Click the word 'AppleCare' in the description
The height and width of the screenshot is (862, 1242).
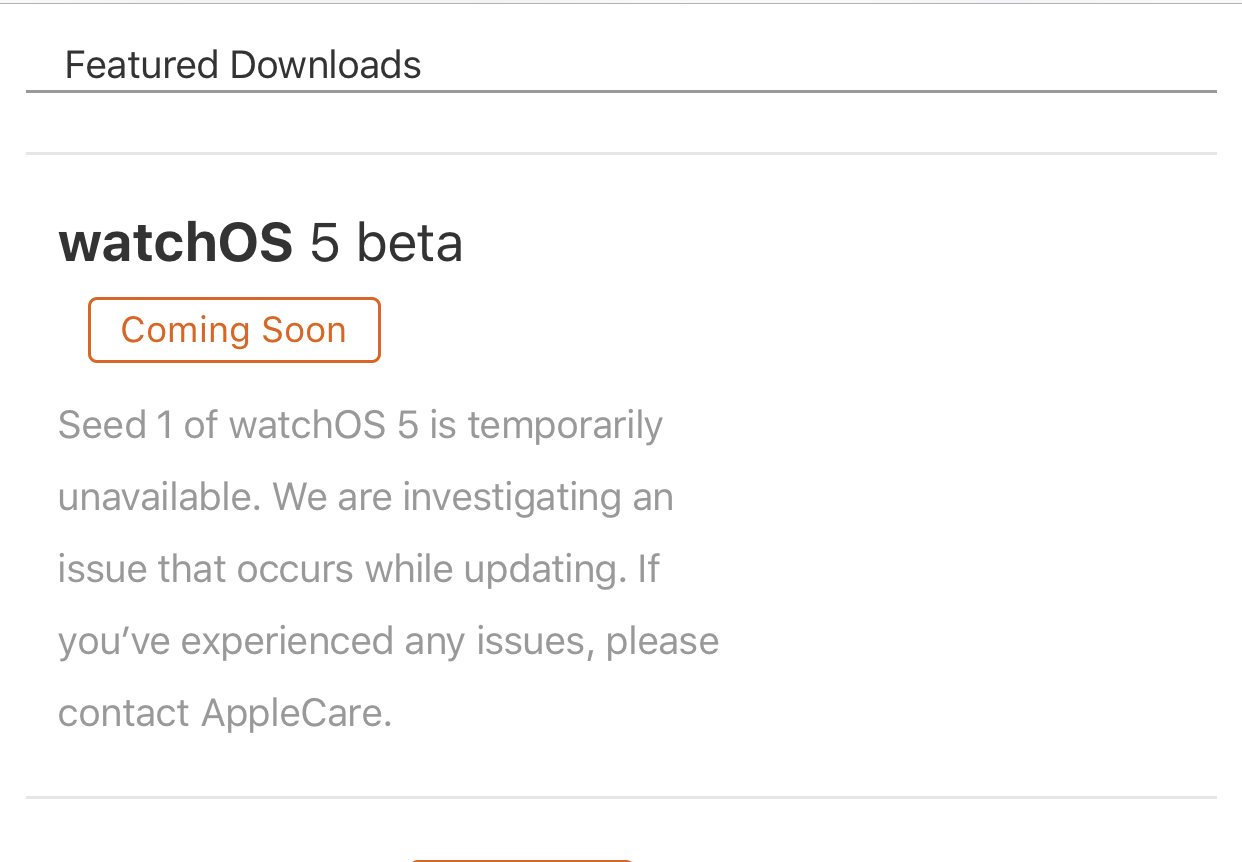click(x=292, y=714)
